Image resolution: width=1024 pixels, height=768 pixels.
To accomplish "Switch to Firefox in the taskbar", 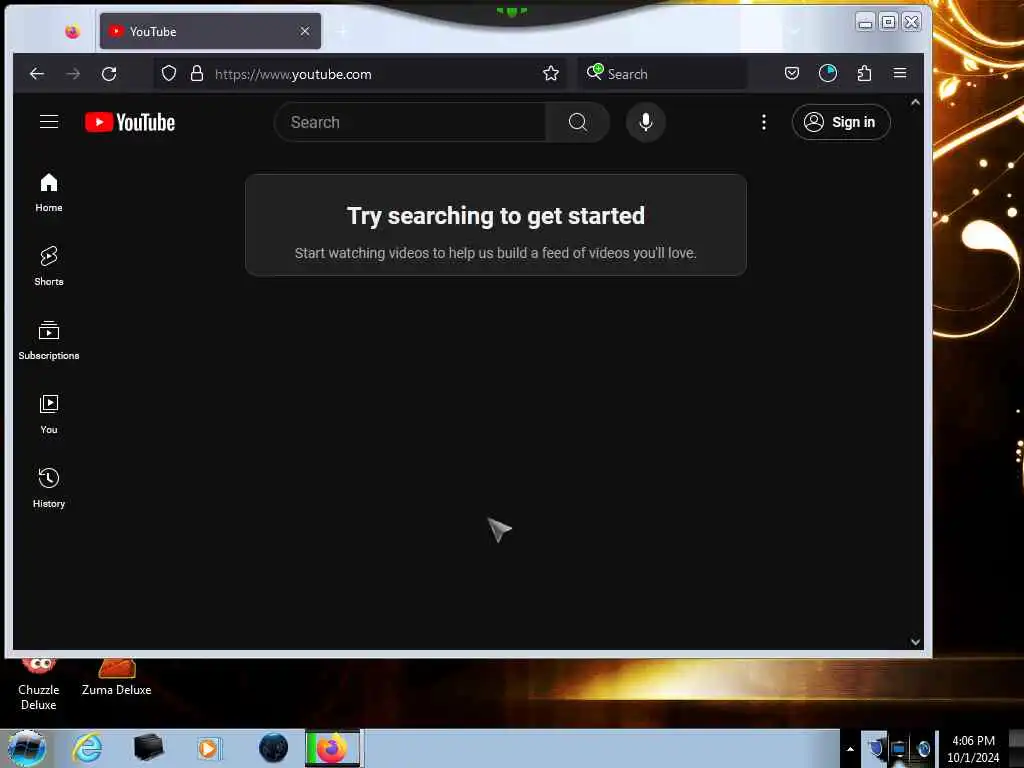I will 332,748.
